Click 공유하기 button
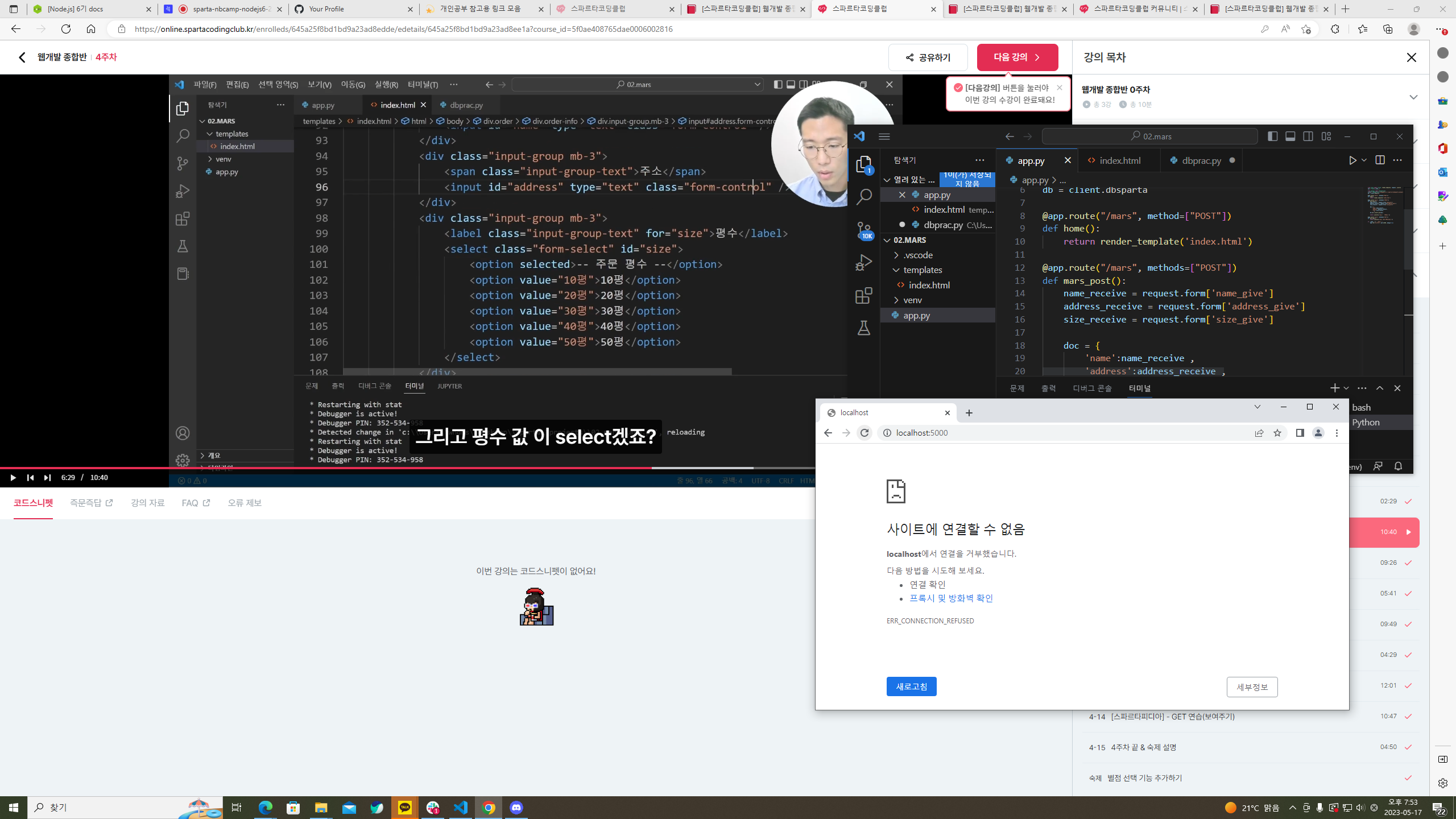The width and height of the screenshot is (1456, 819). tap(928, 57)
